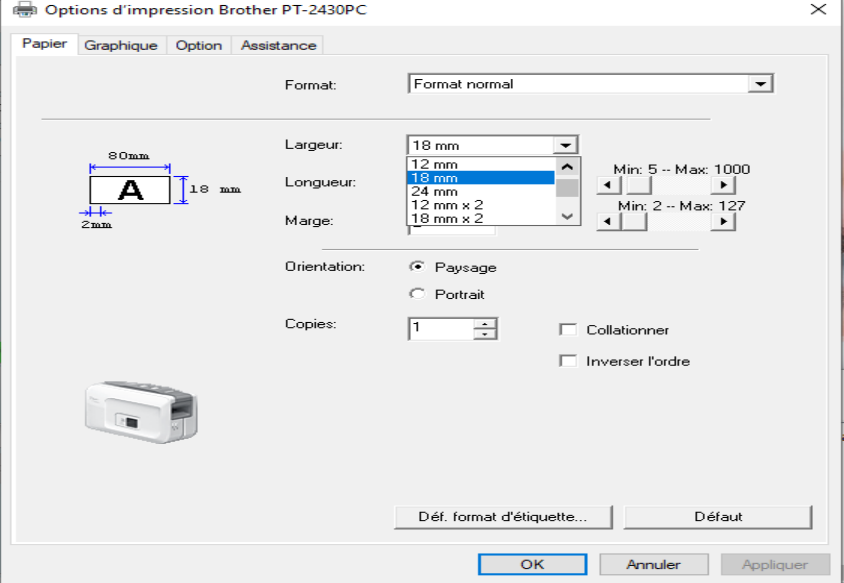
Task: Open the Assistance tab
Action: (x=278, y=46)
